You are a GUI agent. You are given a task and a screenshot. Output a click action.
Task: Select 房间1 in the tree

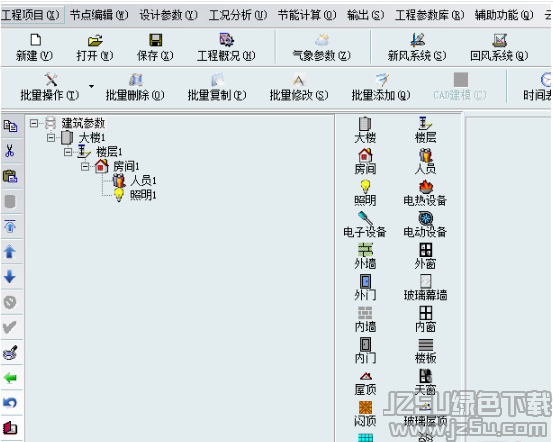click(x=126, y=166)
